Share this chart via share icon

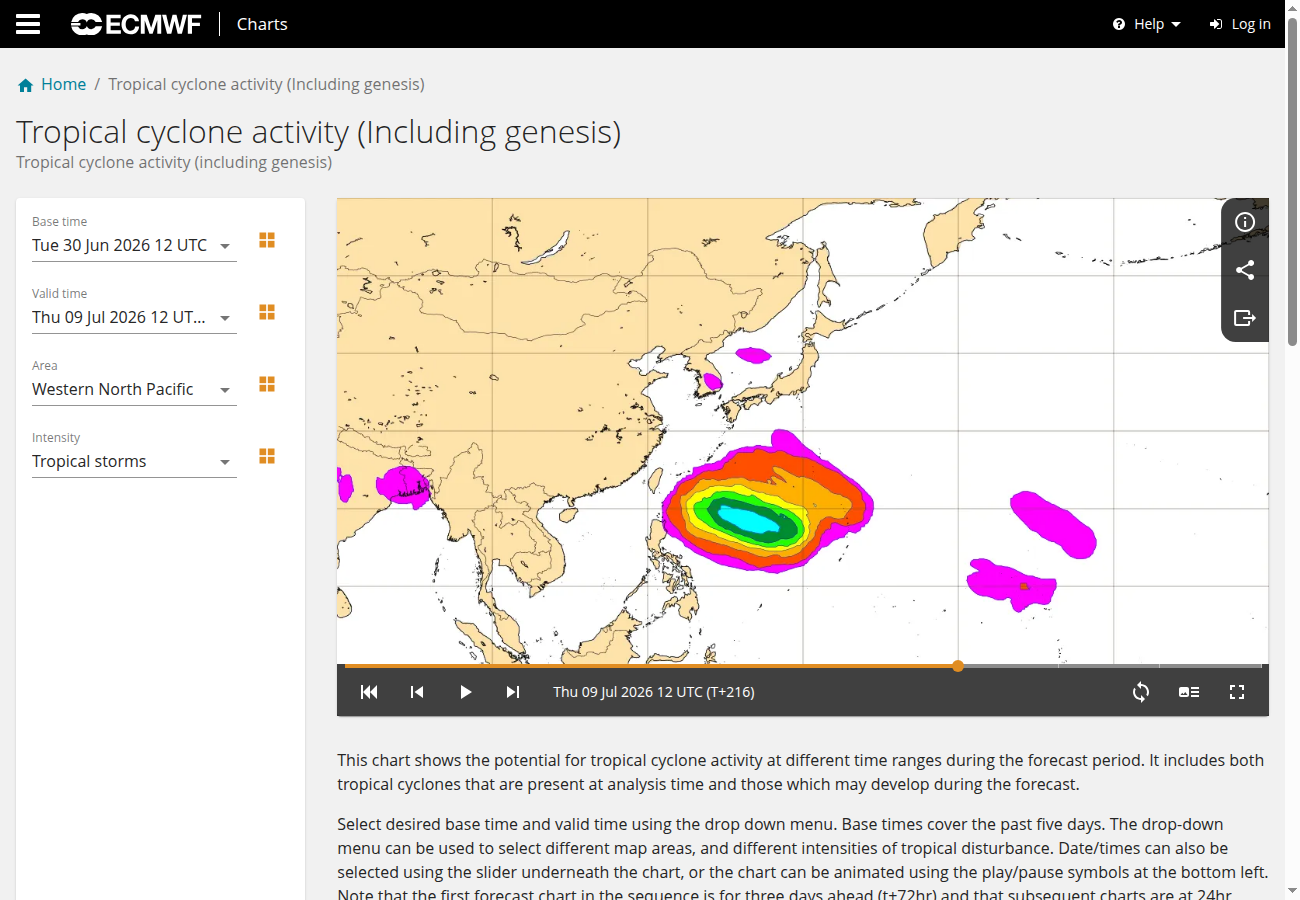(1245, 270)
